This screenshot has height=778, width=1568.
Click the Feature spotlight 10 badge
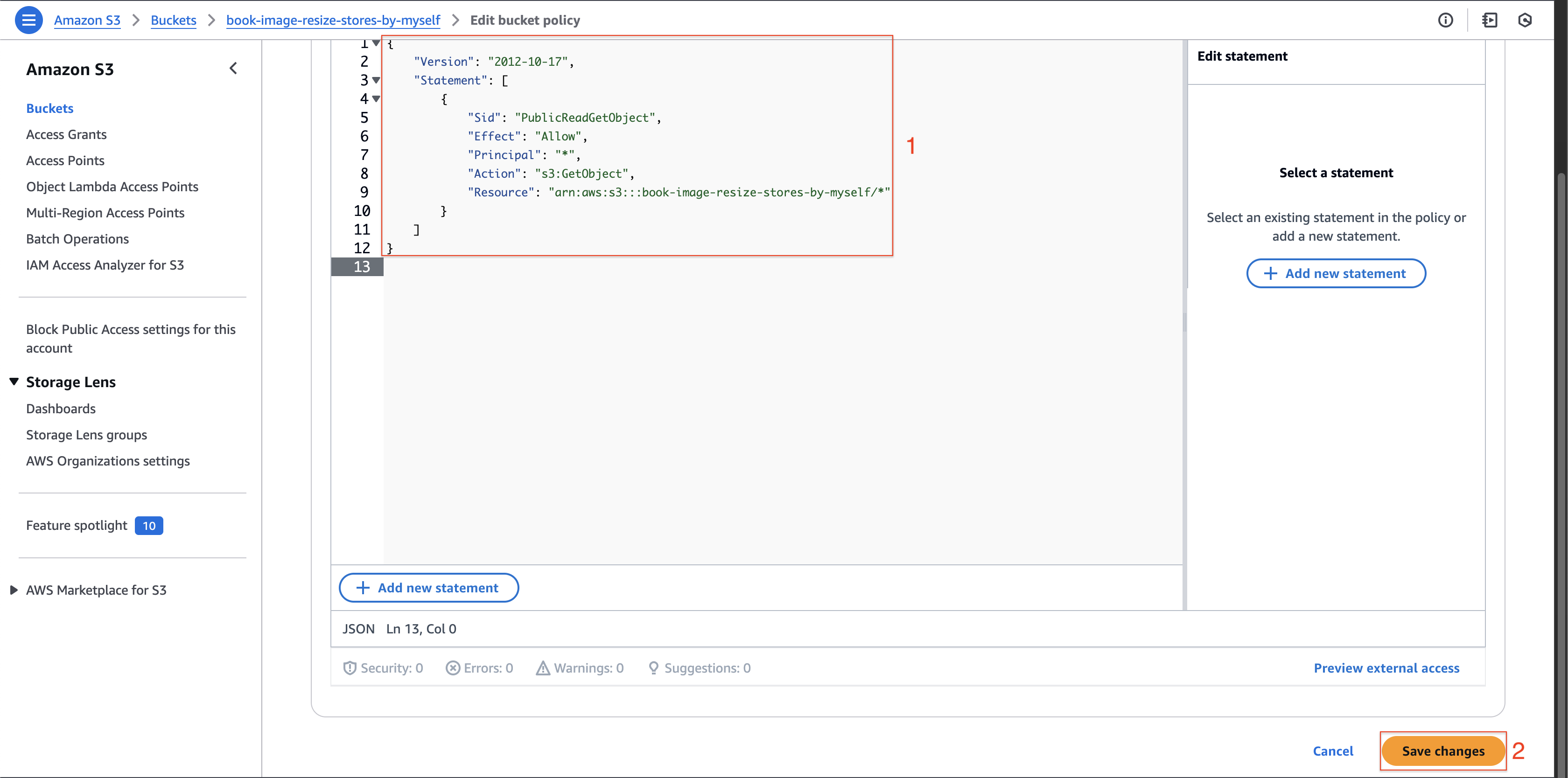pos(149,526)
